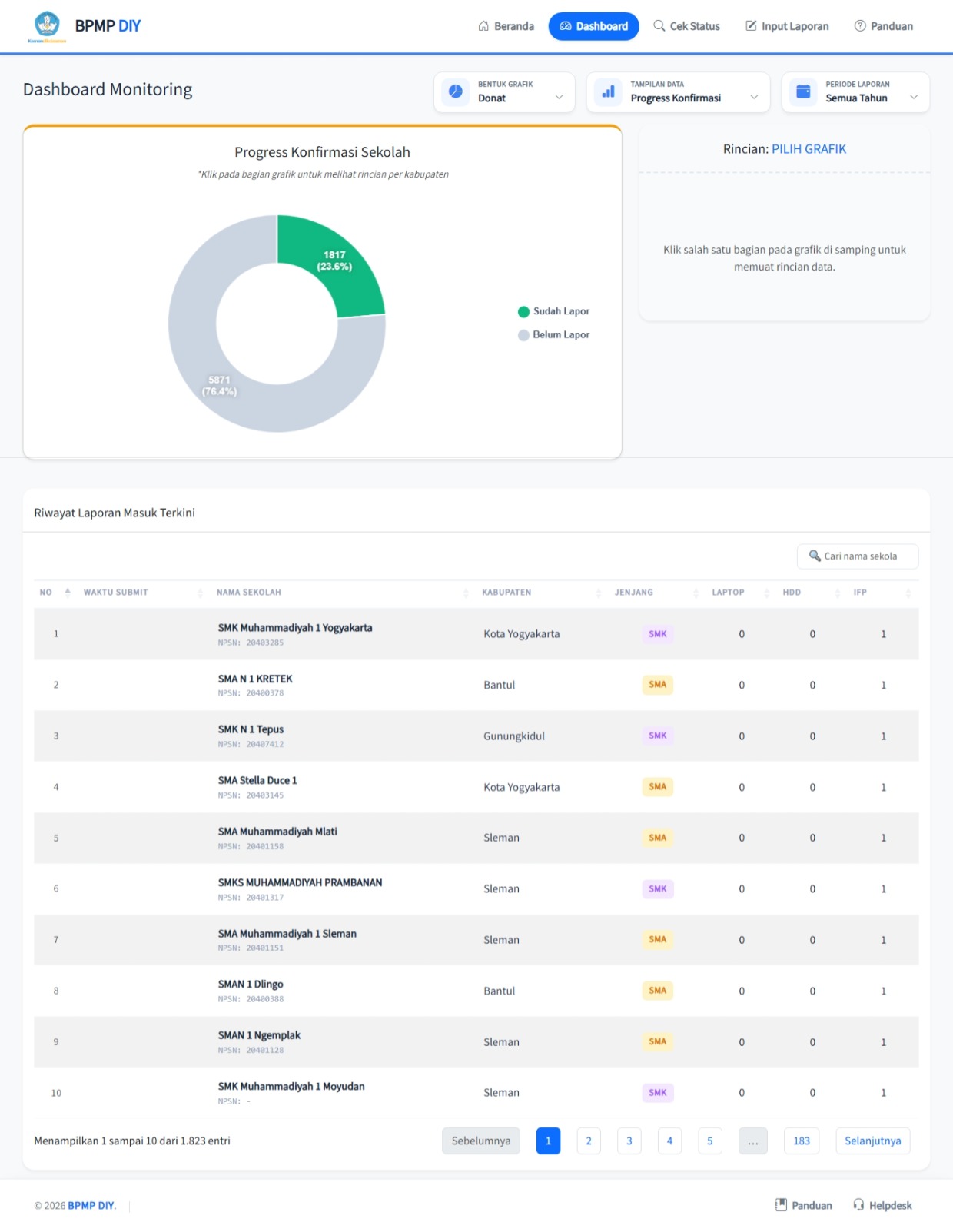This screenshot has height=1232, width=953.
Task: Open the Bentuk Grafik Donat dropdown
Action: click(x=504, y=92)
